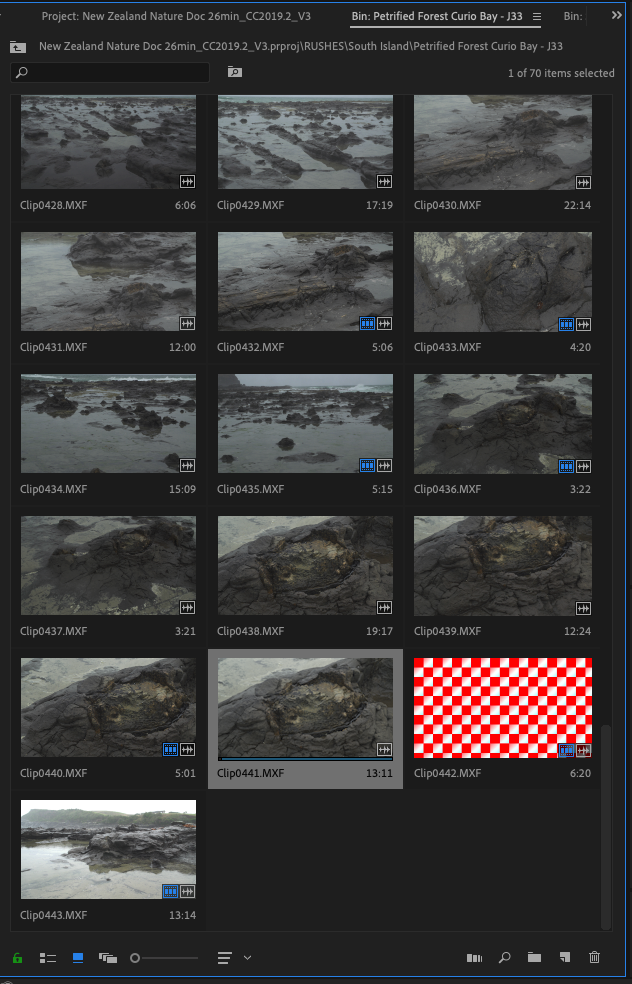Click duration 19:17 of Clip0438.MXF
This screenshot has height=984, width=632.
[x=380, y=631]
